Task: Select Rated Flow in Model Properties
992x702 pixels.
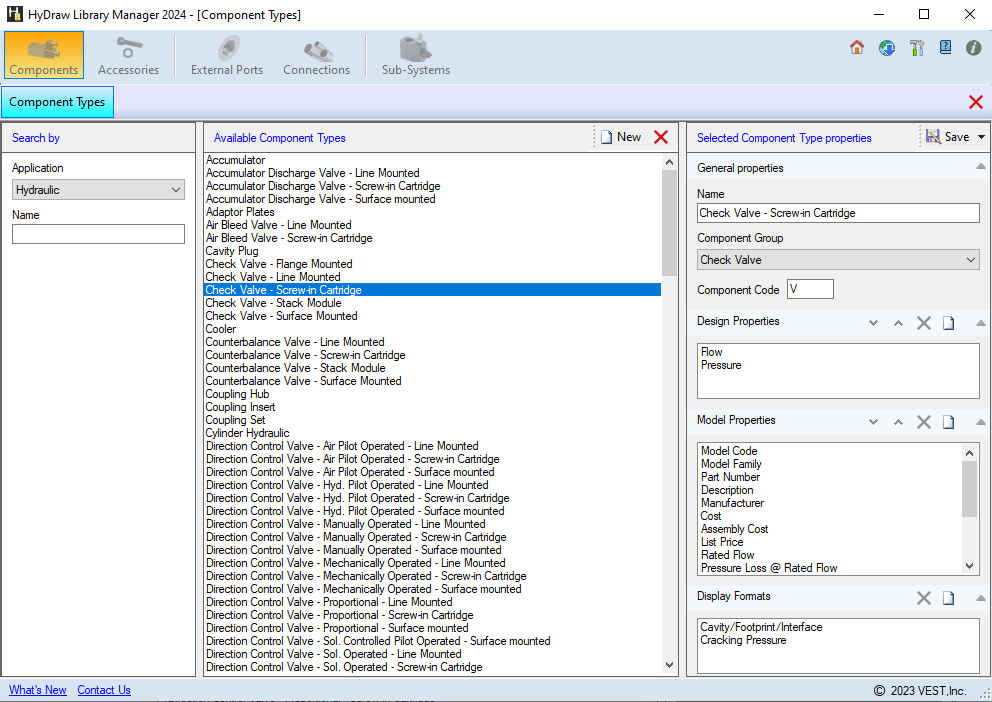Action: click(x=728, y=555)
